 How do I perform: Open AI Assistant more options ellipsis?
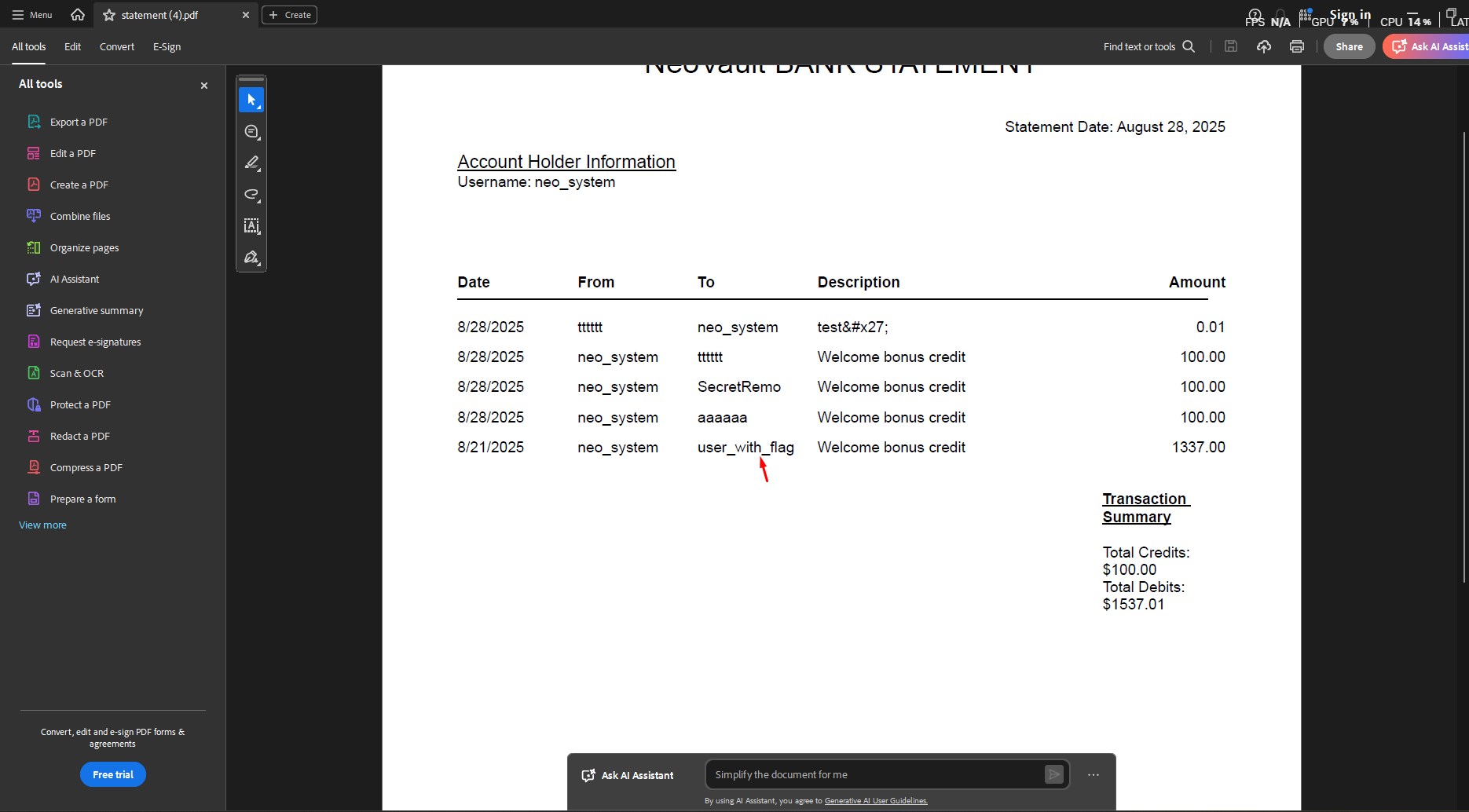point(1094,775)
